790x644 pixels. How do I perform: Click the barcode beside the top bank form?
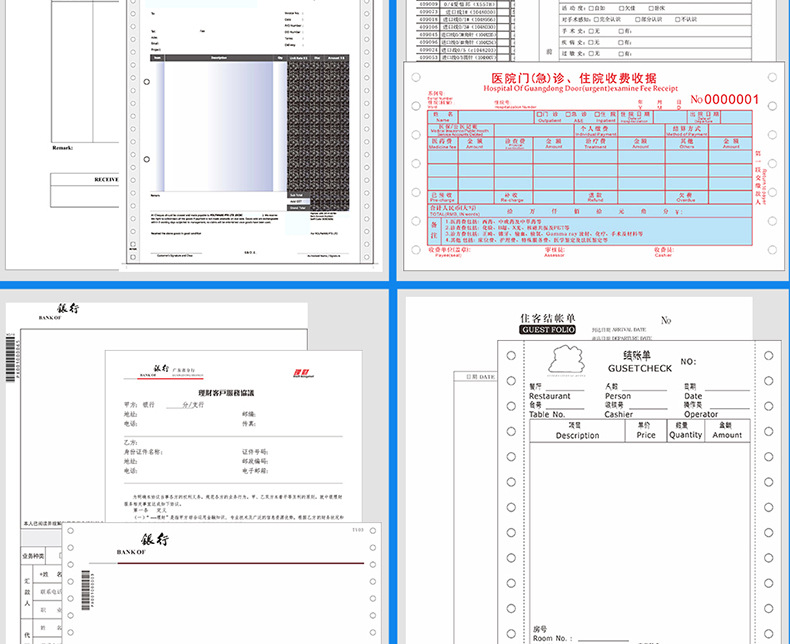11,358
